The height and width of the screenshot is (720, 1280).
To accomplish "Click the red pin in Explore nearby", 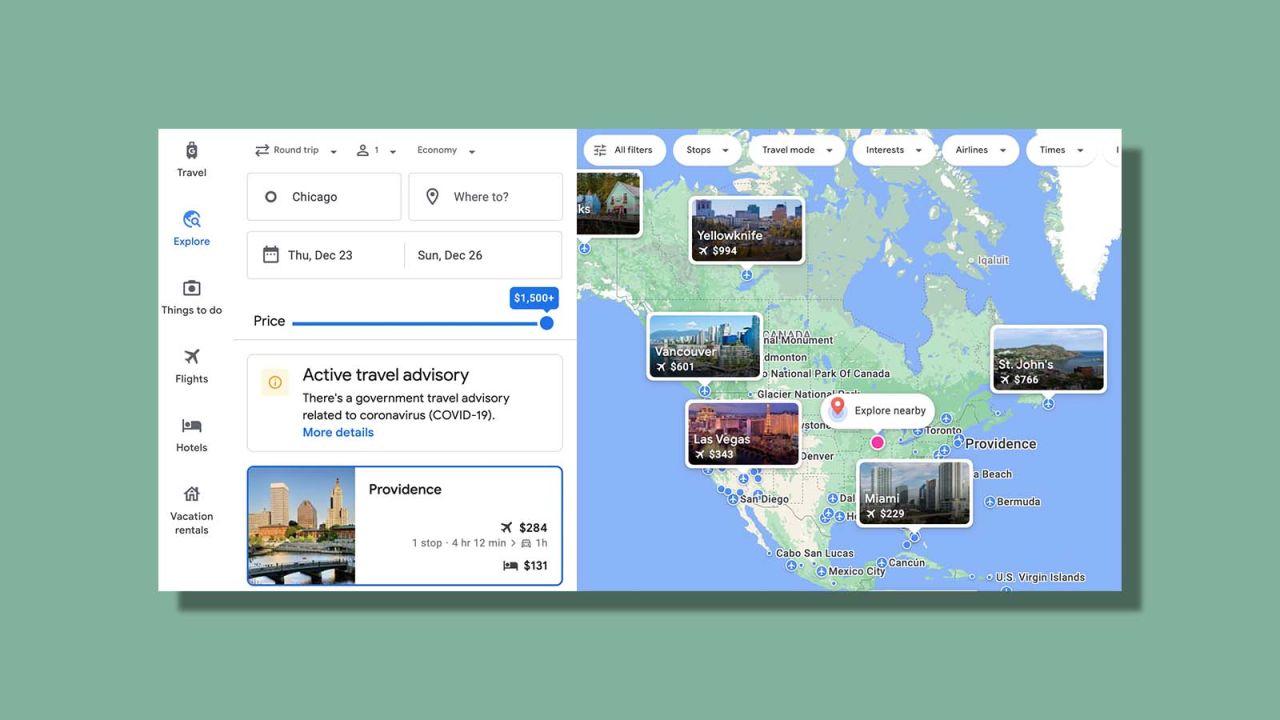I will click(x=838, y=409).
